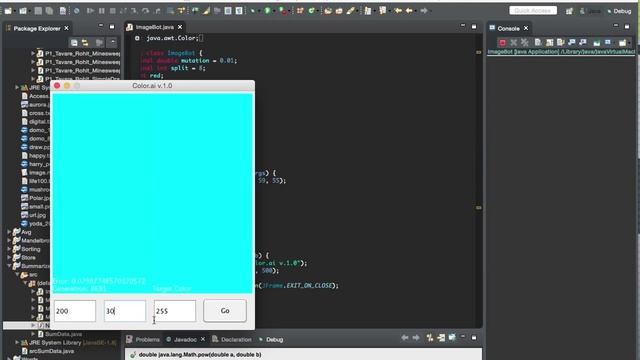The image size is (640, 360).
Task: Maximize the Console view
Action: click(x=627, y=27)
